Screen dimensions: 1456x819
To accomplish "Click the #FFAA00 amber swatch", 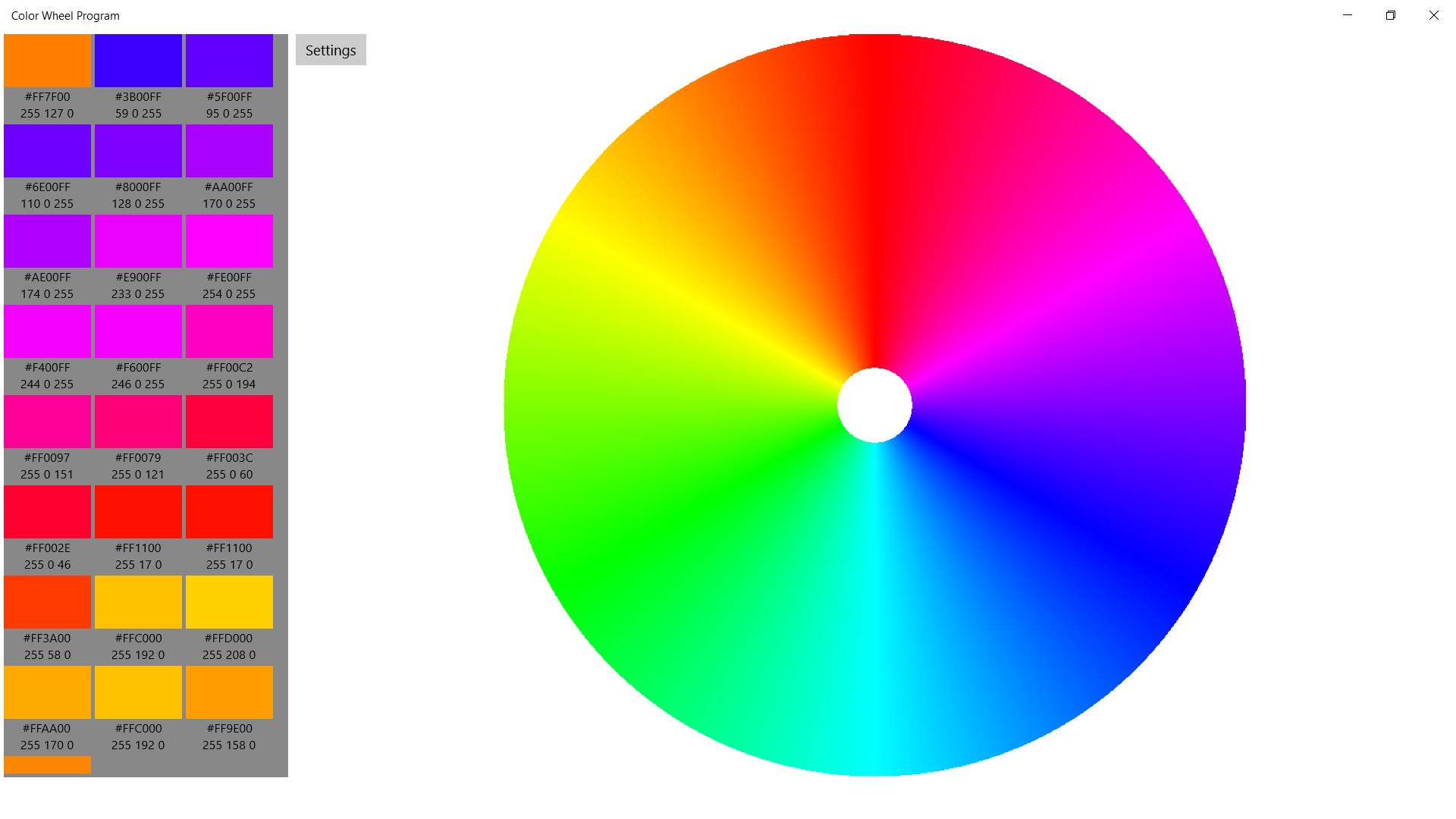I will [47, 692].
